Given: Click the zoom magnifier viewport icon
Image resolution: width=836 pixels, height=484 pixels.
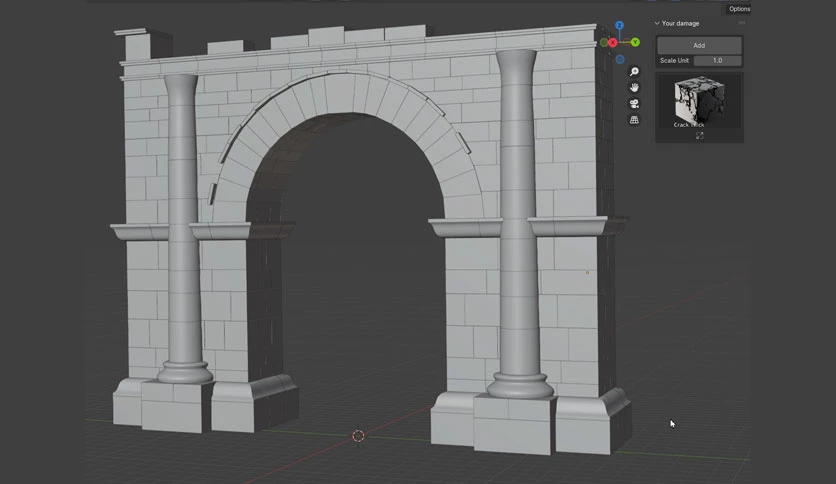Looking at the screenshot, I should click(x=634, y=71).
